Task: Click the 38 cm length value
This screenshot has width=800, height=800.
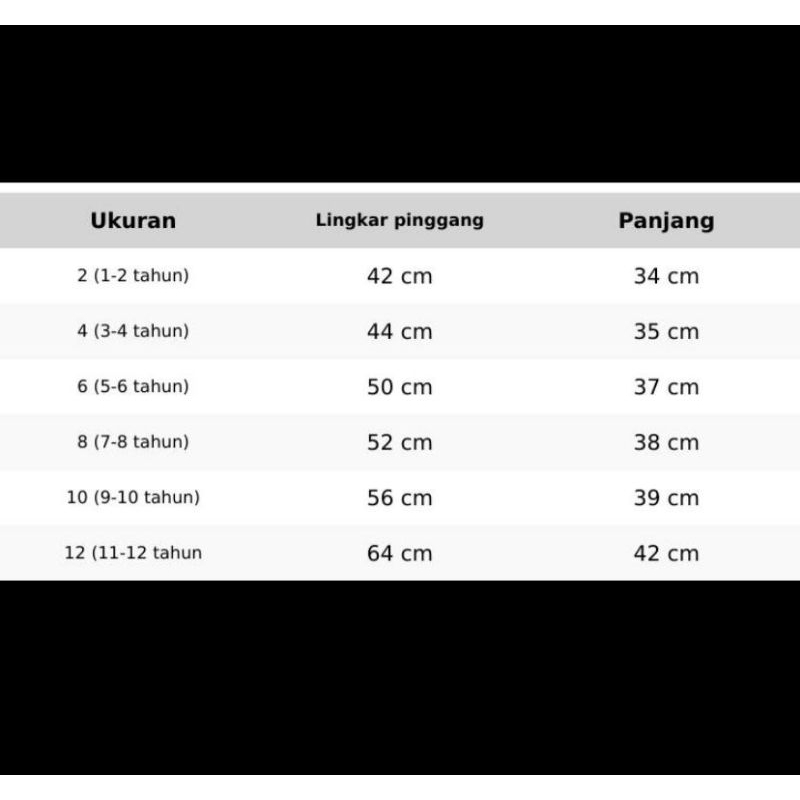Action: (x=666, y=442)
